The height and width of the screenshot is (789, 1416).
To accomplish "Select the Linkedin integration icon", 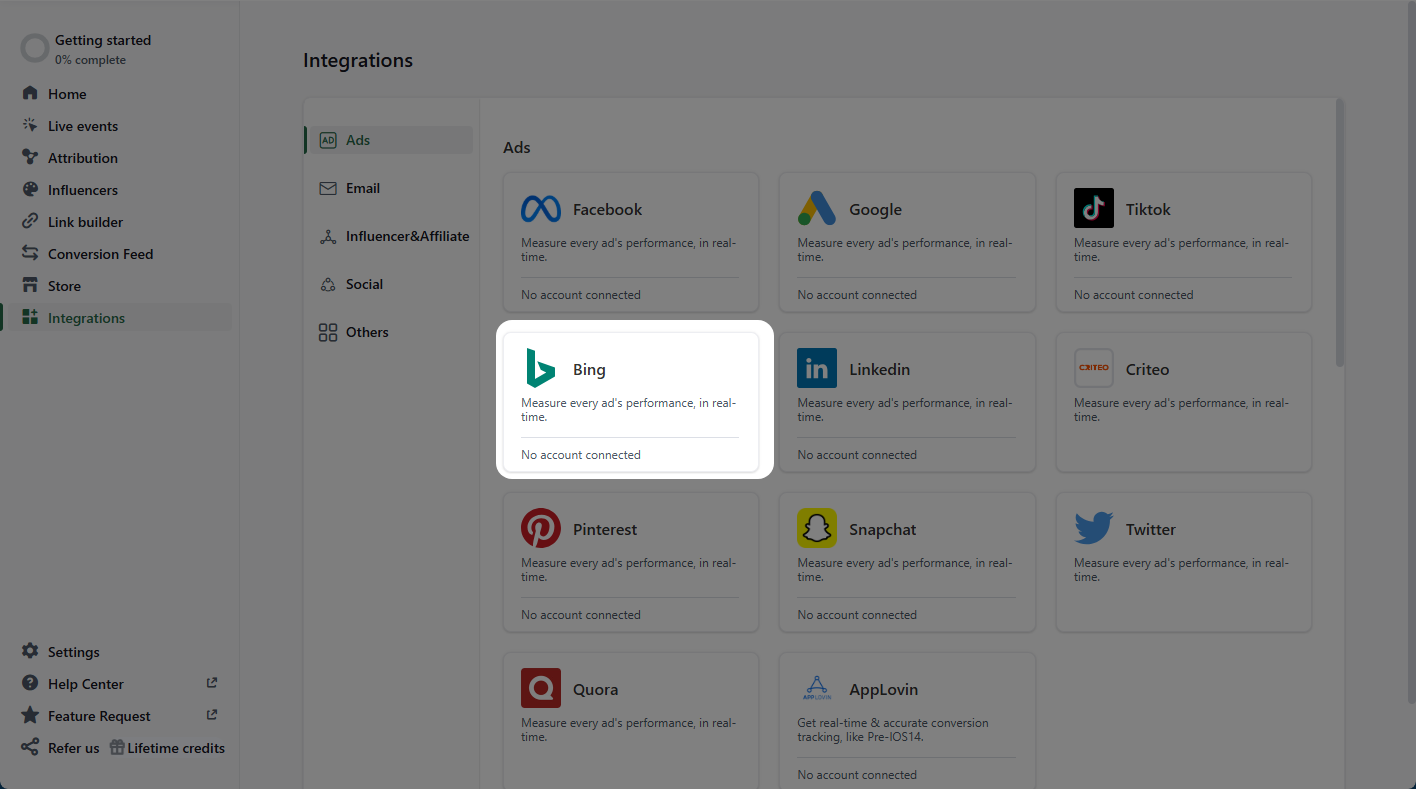I will (x=817, y=368).
